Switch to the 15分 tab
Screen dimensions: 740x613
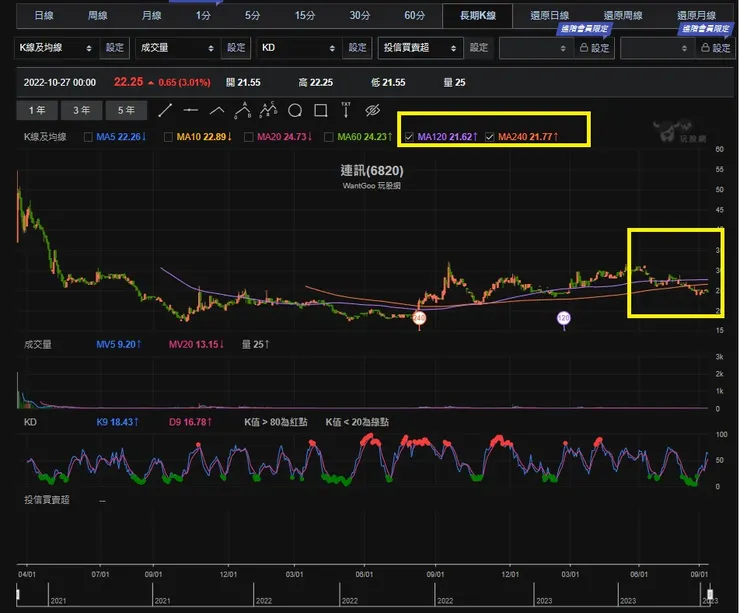[x=305, y=16]
